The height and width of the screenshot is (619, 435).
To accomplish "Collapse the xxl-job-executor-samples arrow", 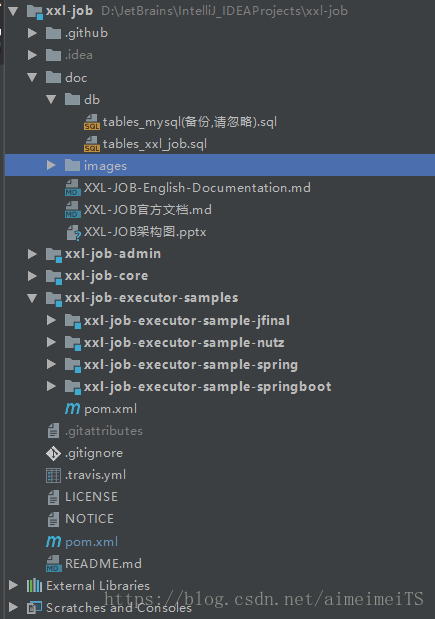I will 32,298.
